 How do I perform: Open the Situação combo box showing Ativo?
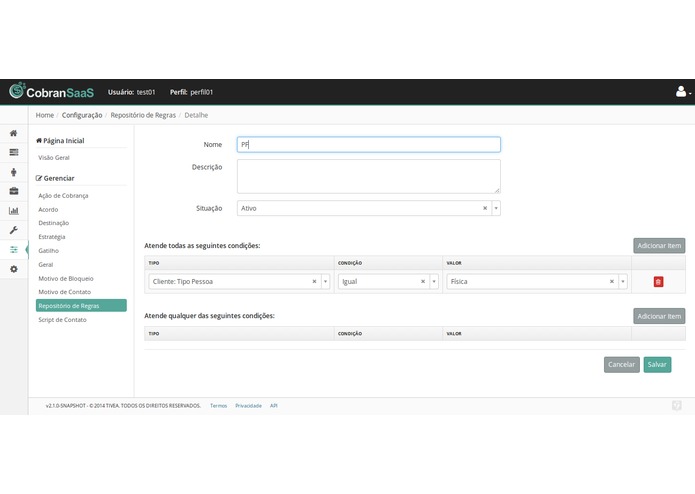[x=369, y=208]
